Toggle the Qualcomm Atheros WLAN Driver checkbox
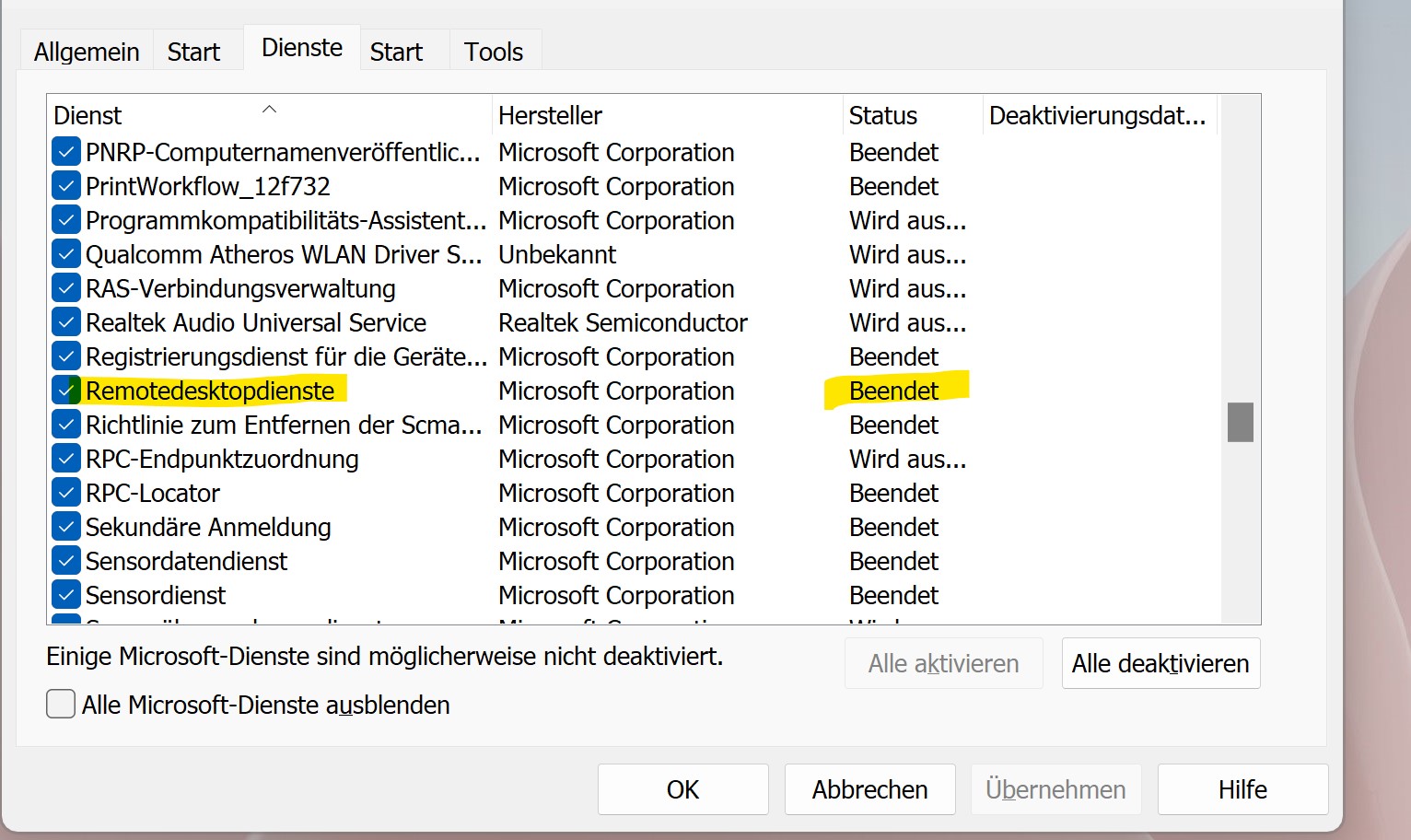This screenshot has height=840, width=1411. pos(65,254)
